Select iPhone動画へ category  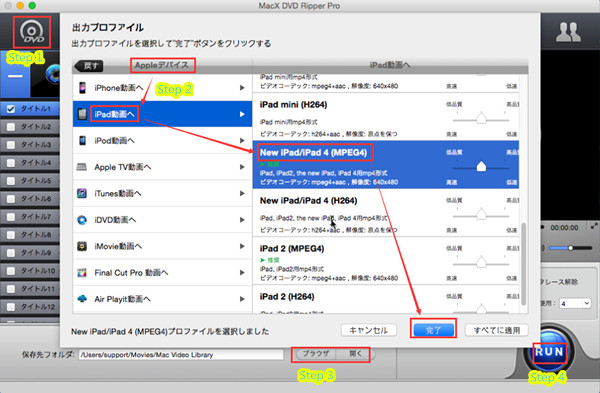tap(162, 88)
